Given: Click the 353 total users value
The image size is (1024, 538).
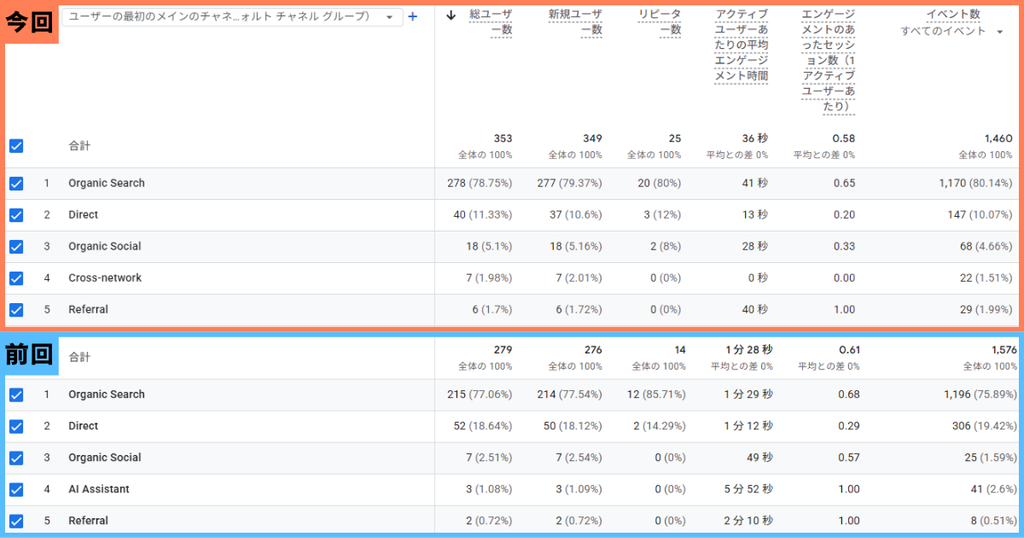Looking at the screenshot, I should tap(503, 138).
